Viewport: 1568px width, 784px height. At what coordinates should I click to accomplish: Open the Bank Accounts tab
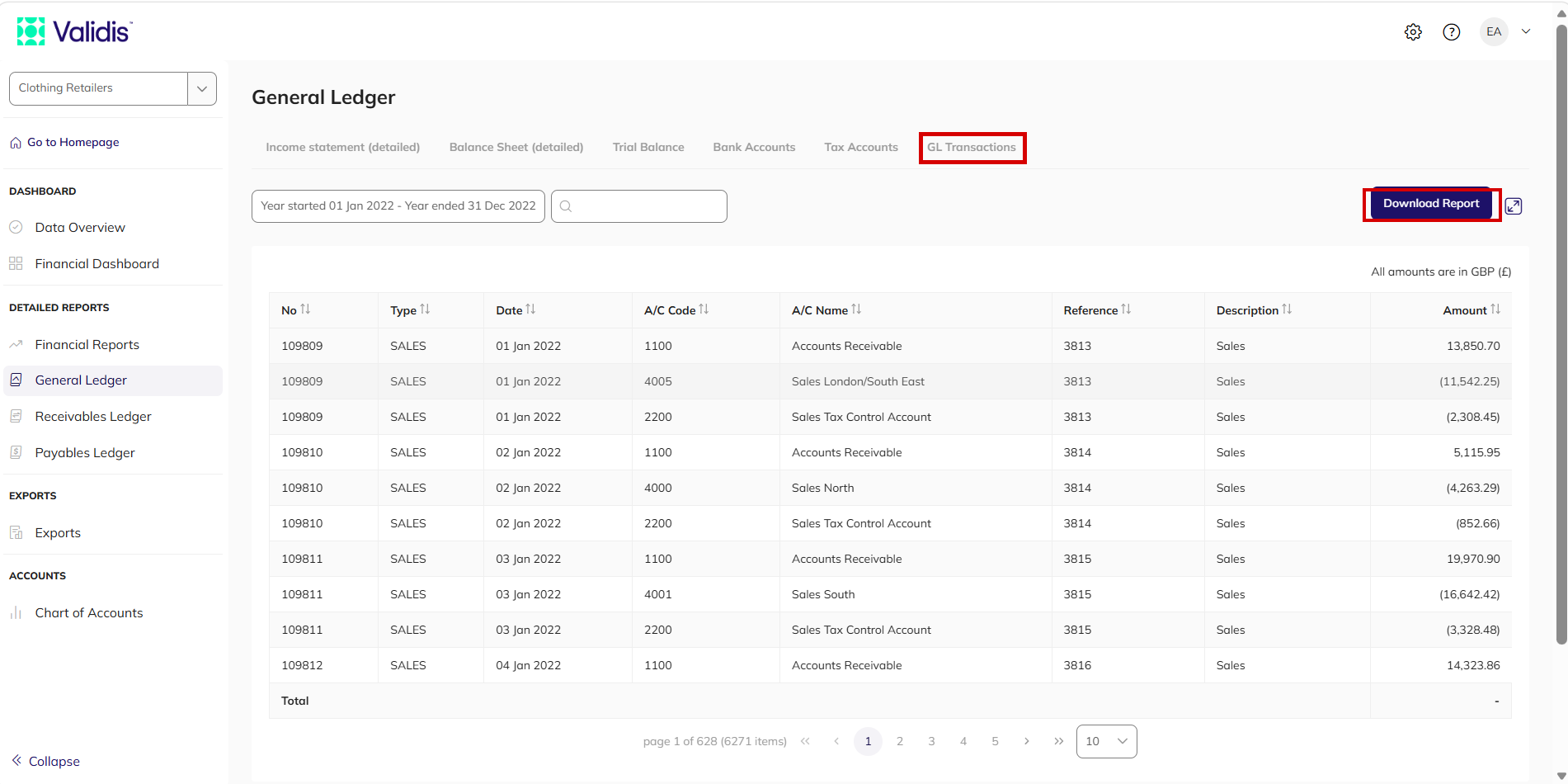coord(755,148)
